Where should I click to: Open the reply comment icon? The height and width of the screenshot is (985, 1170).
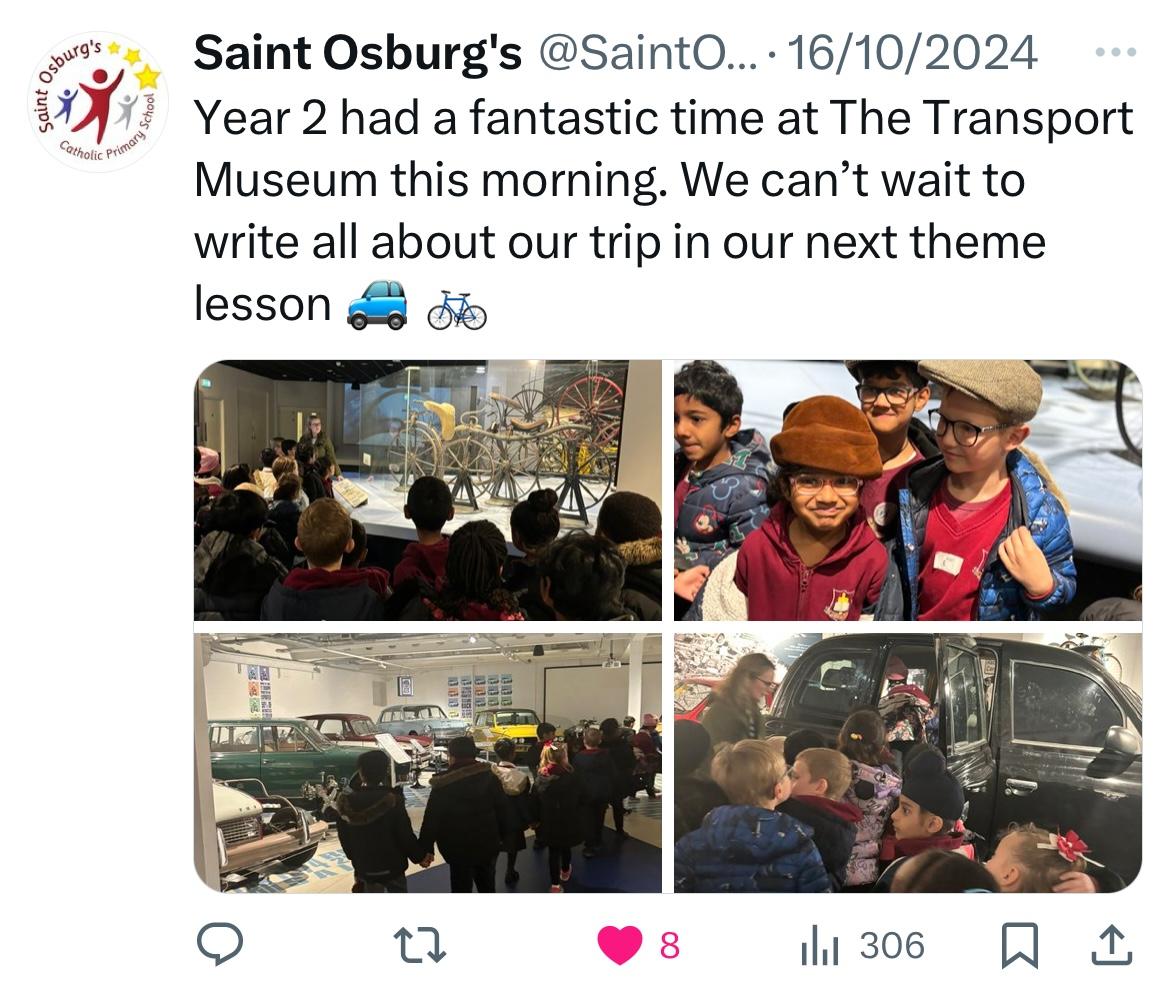219,944
